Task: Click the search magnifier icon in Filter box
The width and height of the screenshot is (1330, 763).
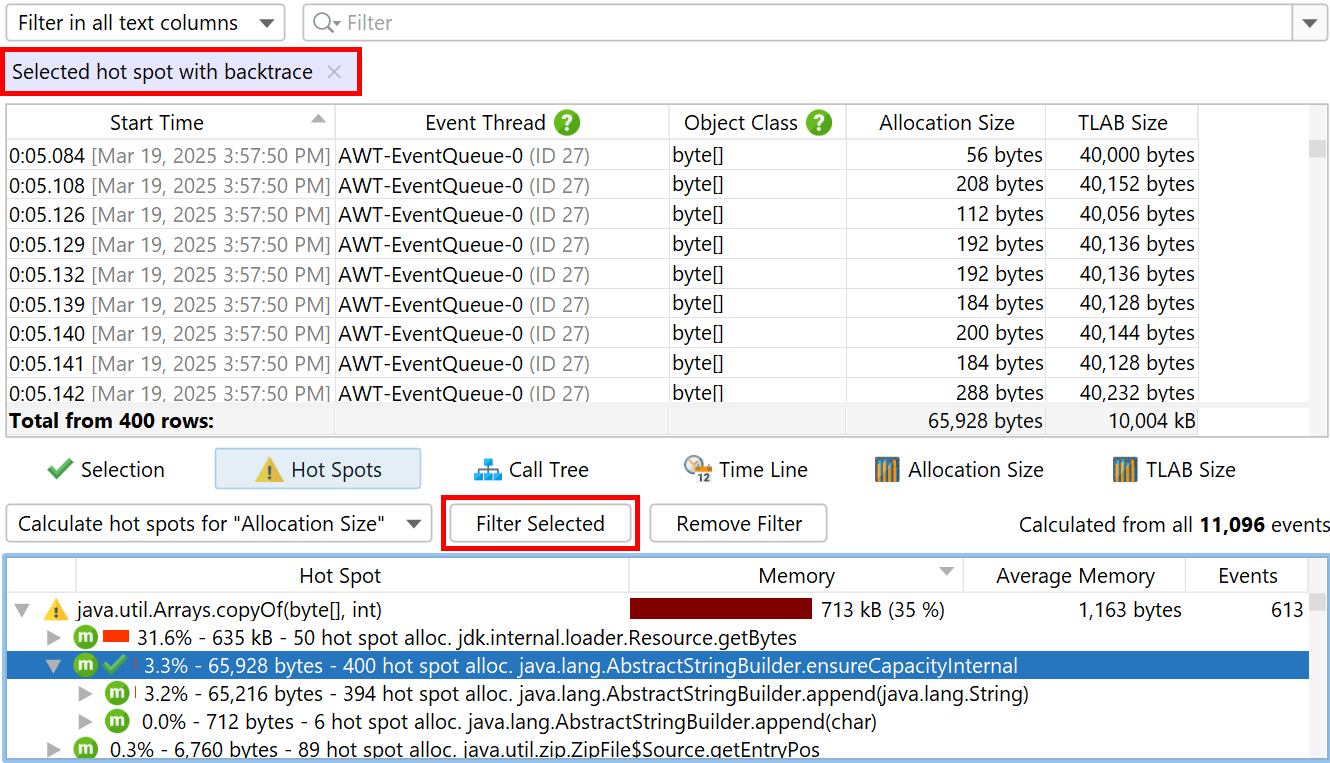Action: pos(324,23)
